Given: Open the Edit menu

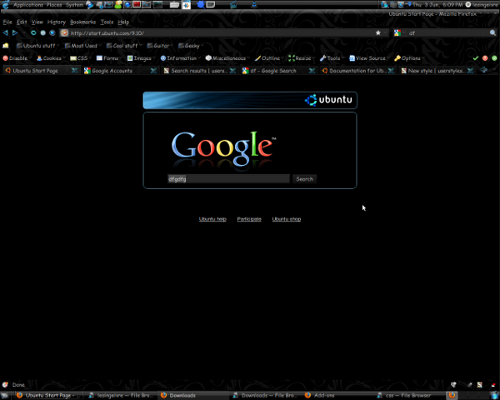Looking at the screenshot, I should (x=22, y=22).
